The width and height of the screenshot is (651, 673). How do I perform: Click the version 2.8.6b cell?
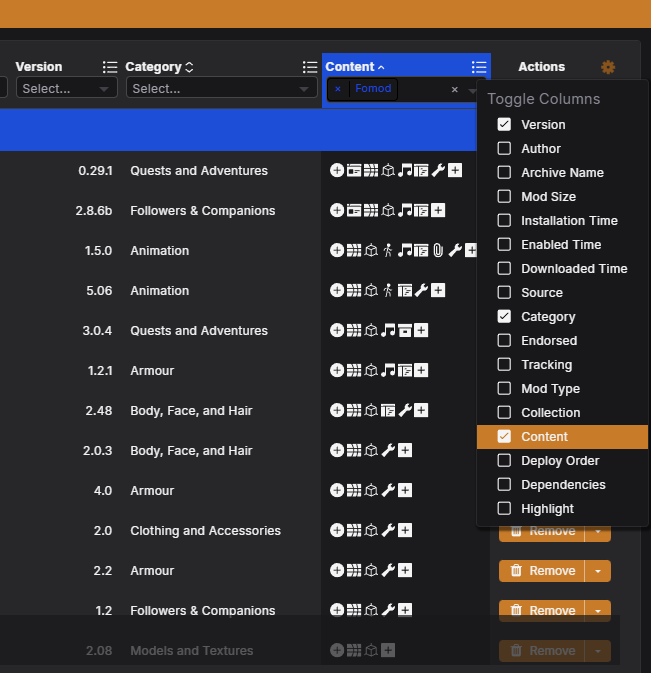pos(94,211)
